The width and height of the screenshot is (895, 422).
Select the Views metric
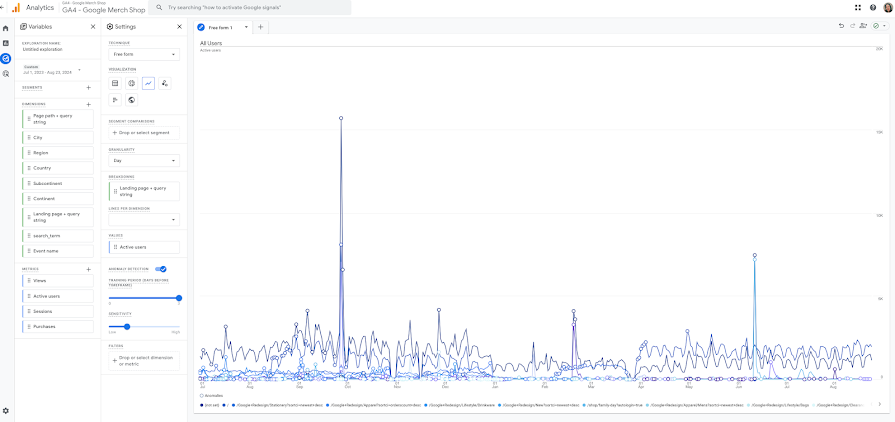58,280
